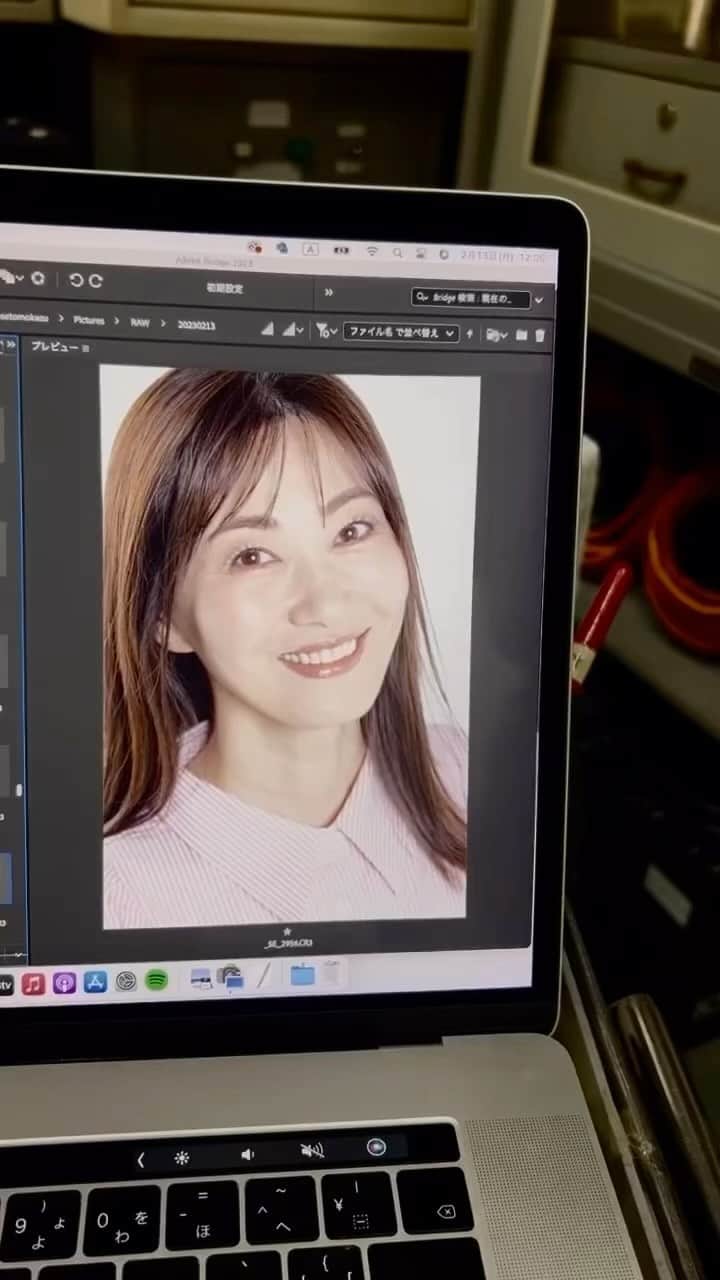Click the first thumbnail quality icon
720x1280 pixels.
coord(267,328)
